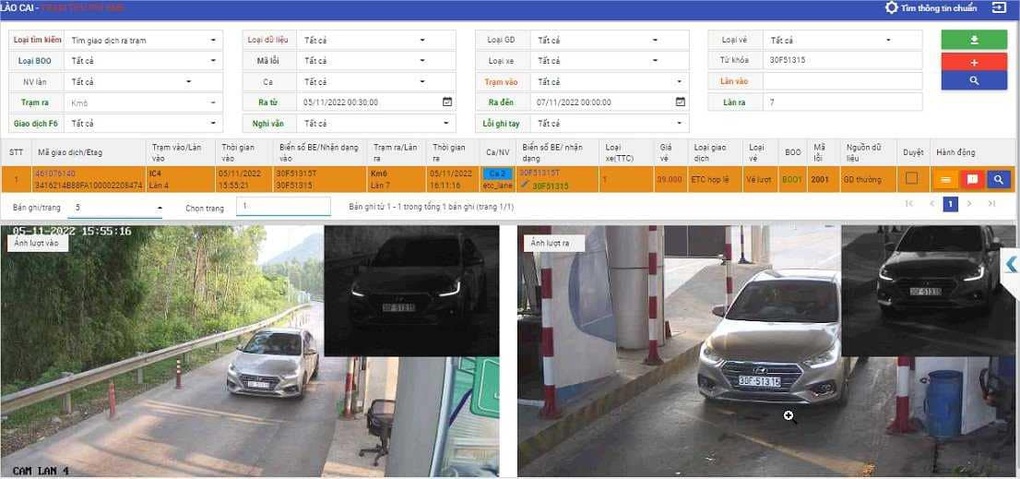Click the 39.000 ticket price cell
The image size is (1020, 479).
coord(669,179)
